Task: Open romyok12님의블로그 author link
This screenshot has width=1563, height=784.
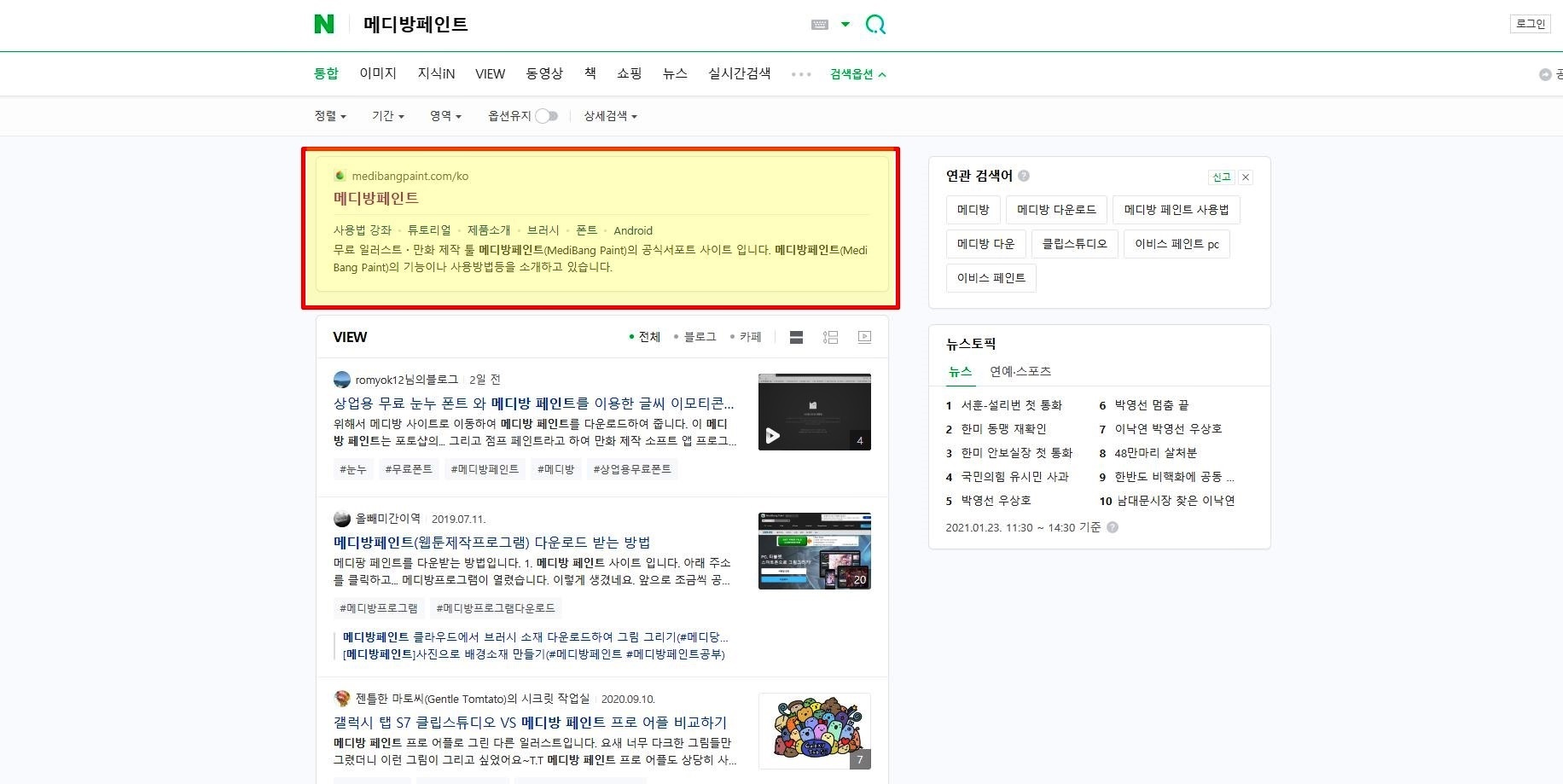Action: coord(406,380)
